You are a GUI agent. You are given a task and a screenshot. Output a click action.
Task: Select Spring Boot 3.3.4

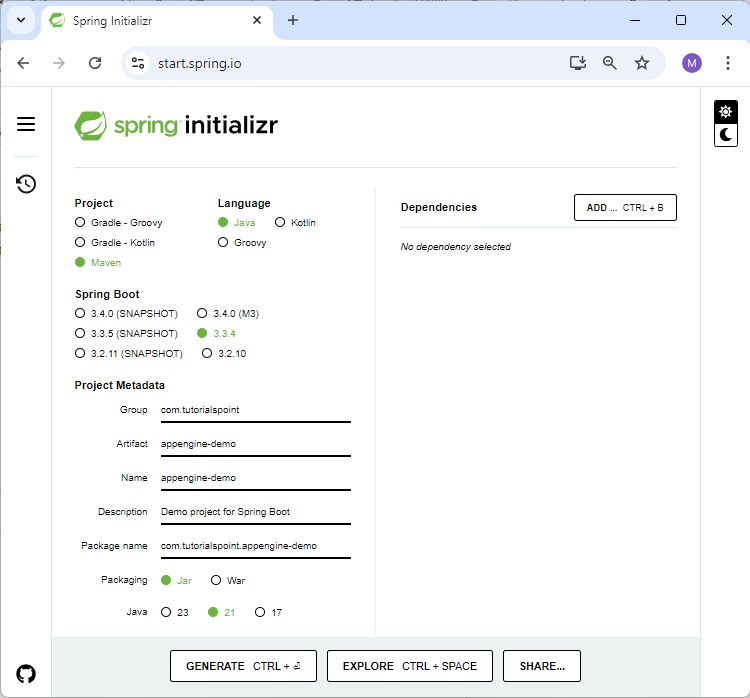[216, 333]
